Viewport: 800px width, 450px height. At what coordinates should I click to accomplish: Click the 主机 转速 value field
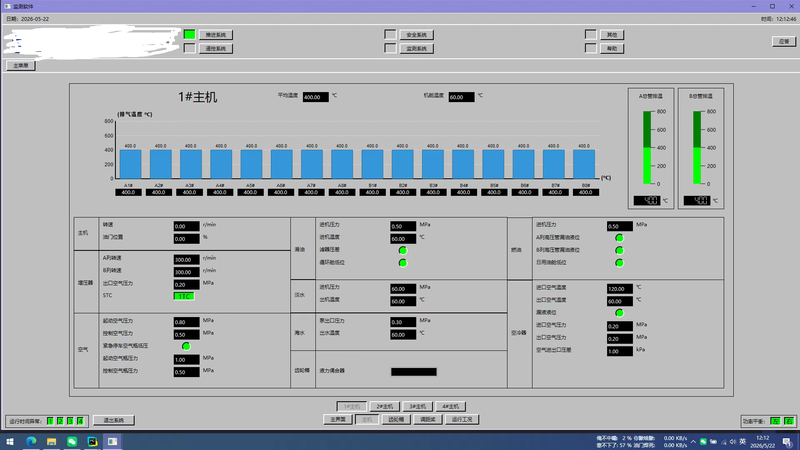(186, 226)
